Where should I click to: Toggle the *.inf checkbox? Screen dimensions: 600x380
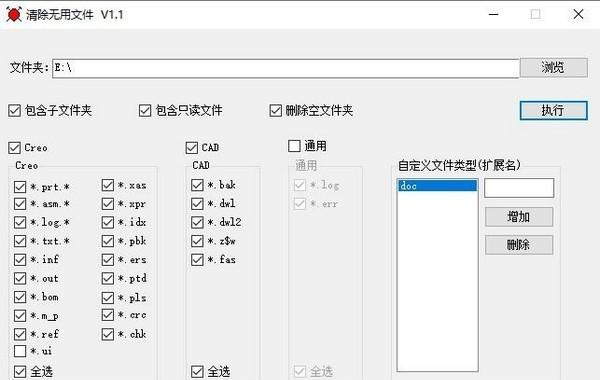[x=20, y=260]
